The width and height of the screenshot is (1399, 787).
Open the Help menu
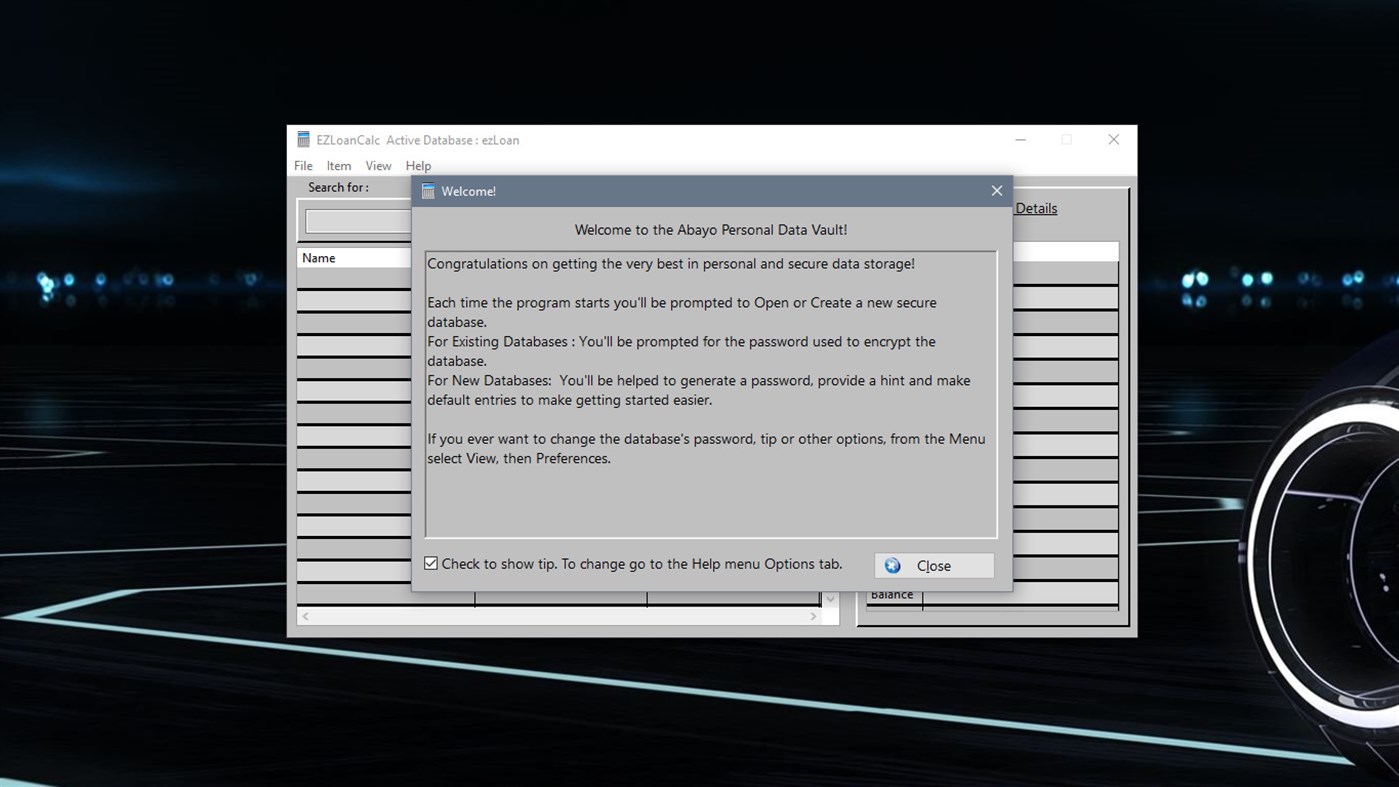[418, 166]
